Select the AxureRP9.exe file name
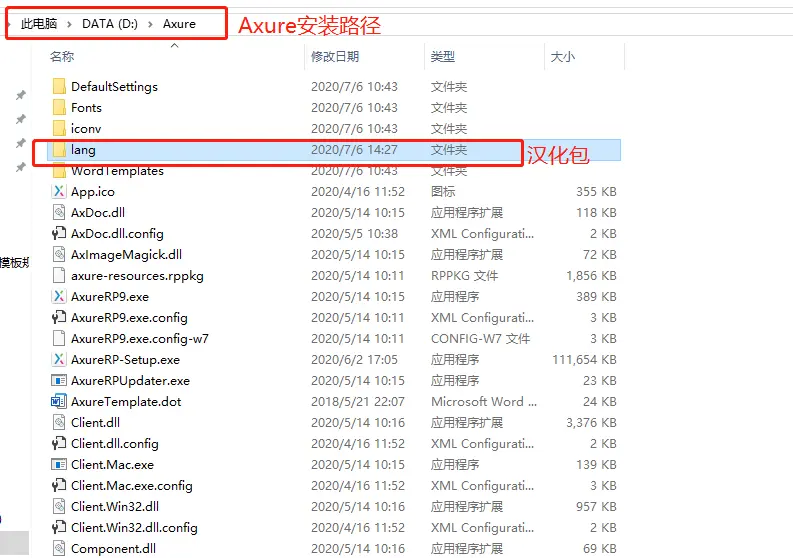 coord(110,296)
